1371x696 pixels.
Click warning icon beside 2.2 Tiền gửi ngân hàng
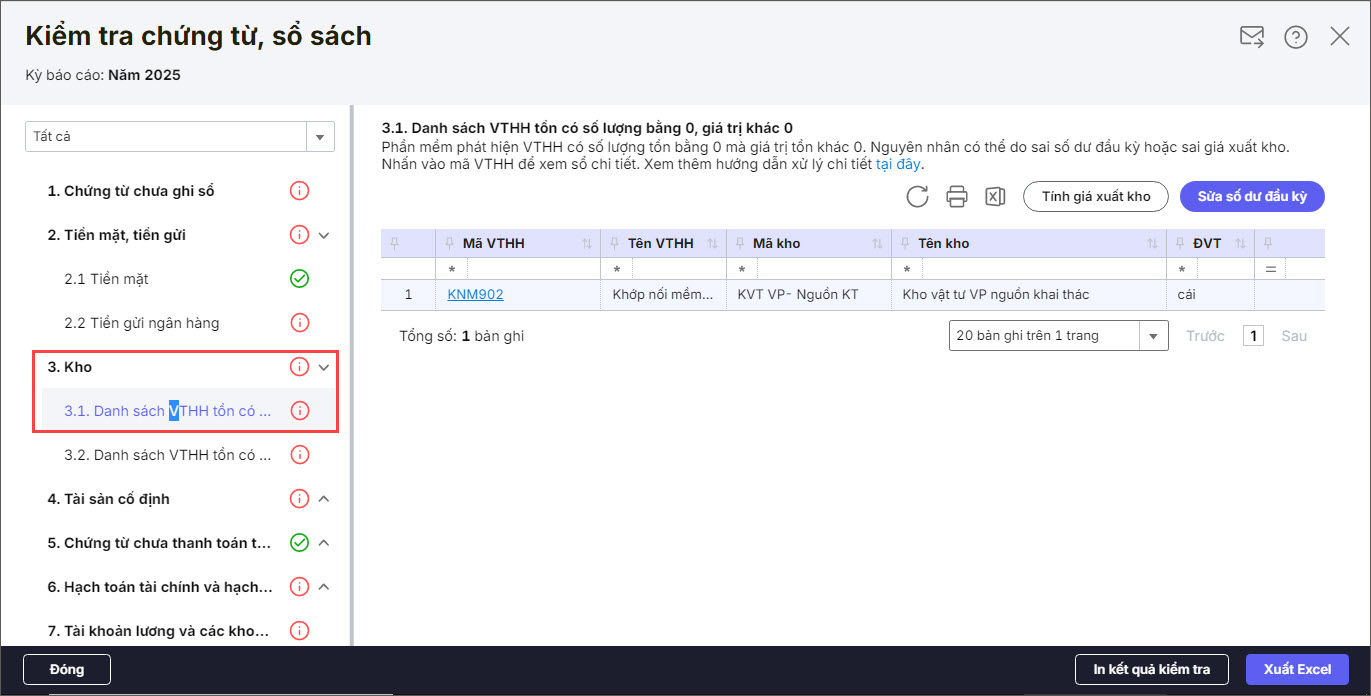(x=299, y=322)
